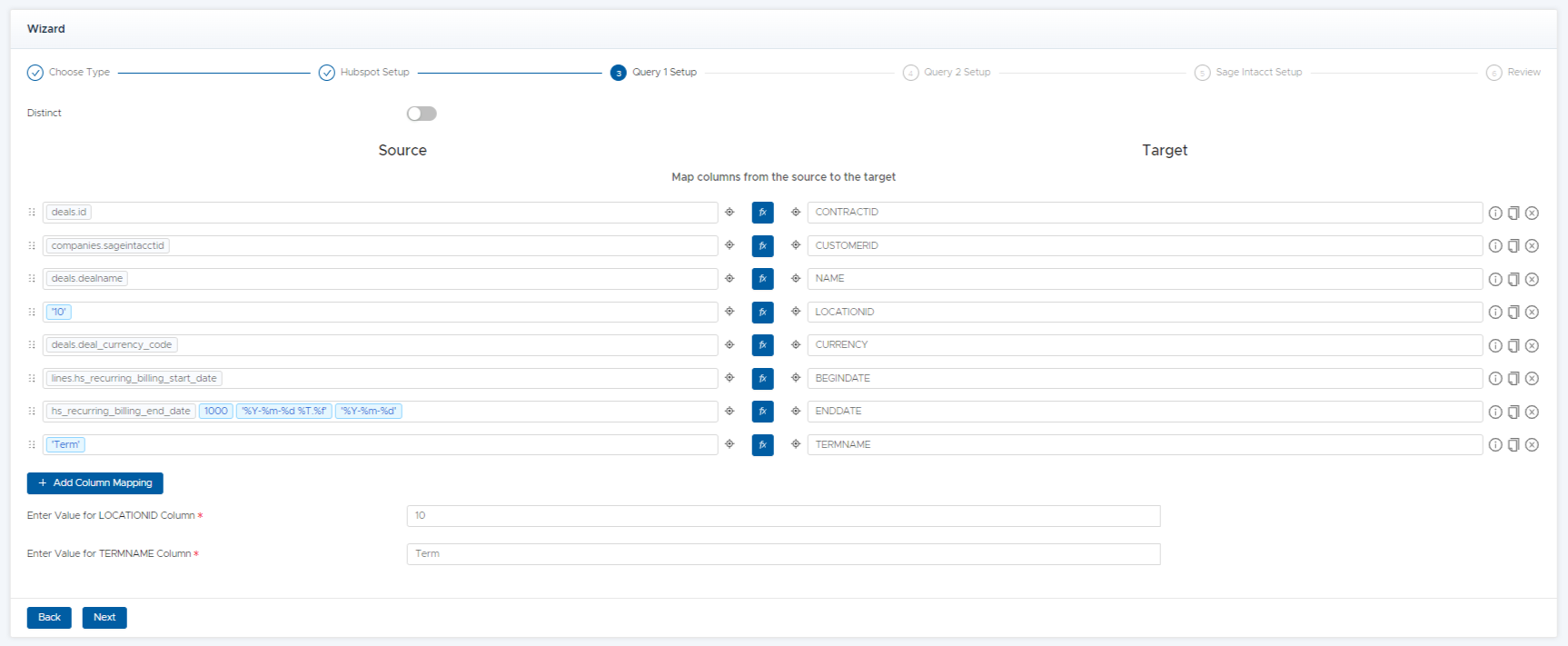Select the companies.sageintacctid source tag
Viewport: 1568px width, 646px height.
108,245
